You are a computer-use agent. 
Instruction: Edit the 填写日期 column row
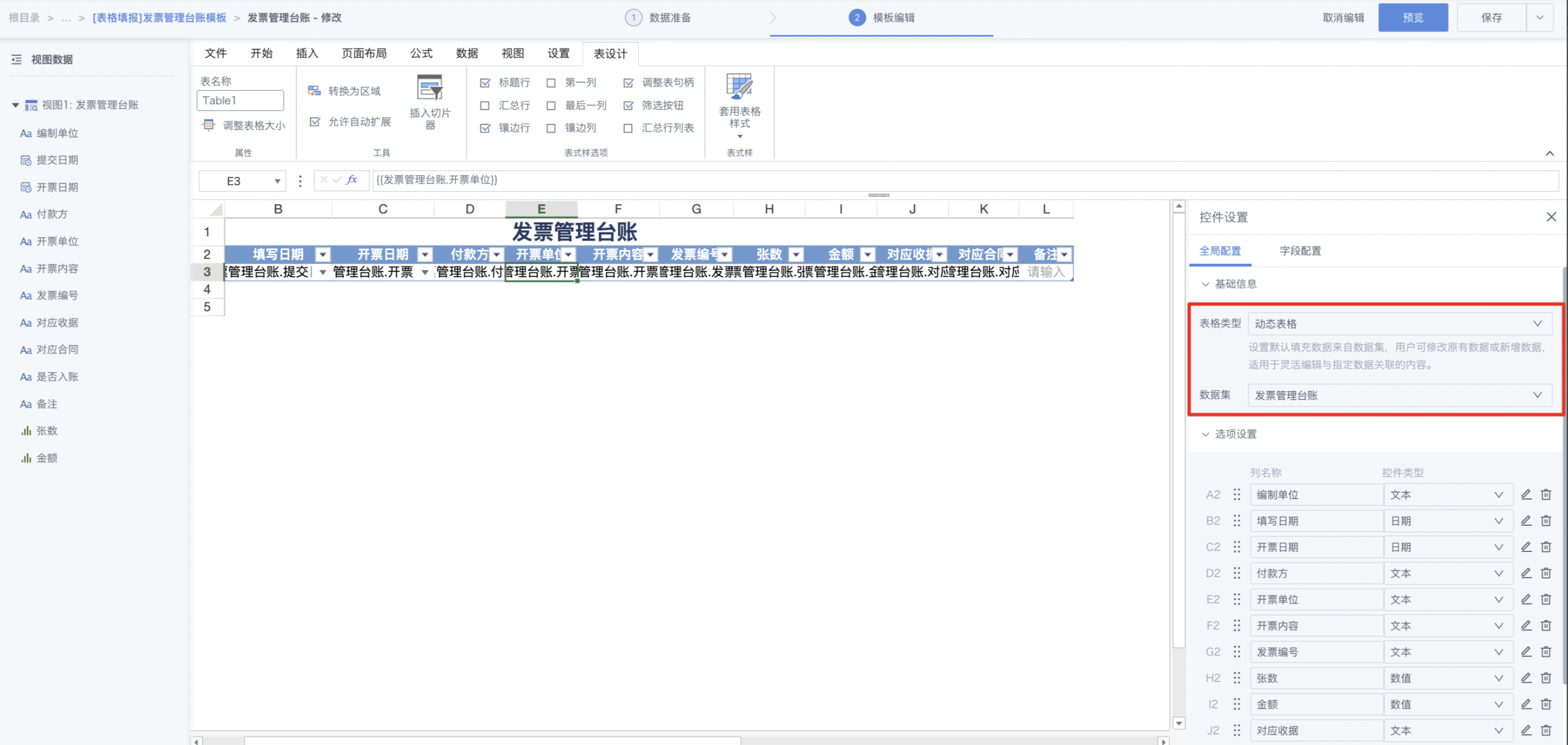[1526, 520]
